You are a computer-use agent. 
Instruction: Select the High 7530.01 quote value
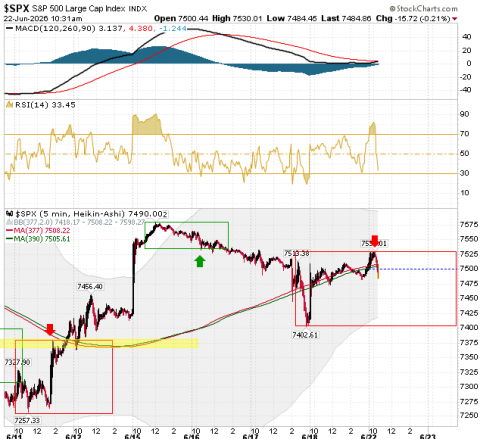coord(237,19)
